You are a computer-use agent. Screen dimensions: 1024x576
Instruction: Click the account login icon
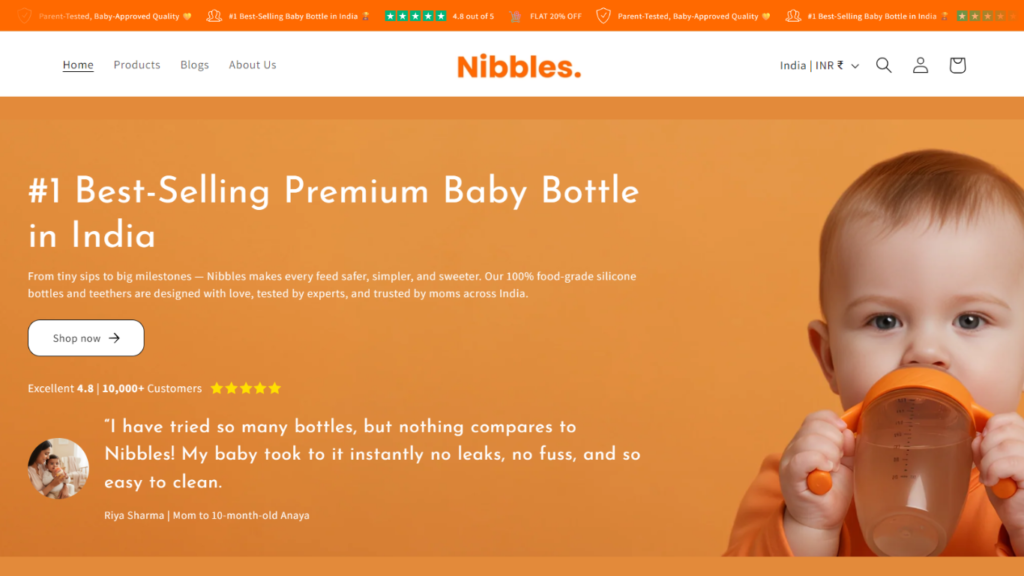920,65
